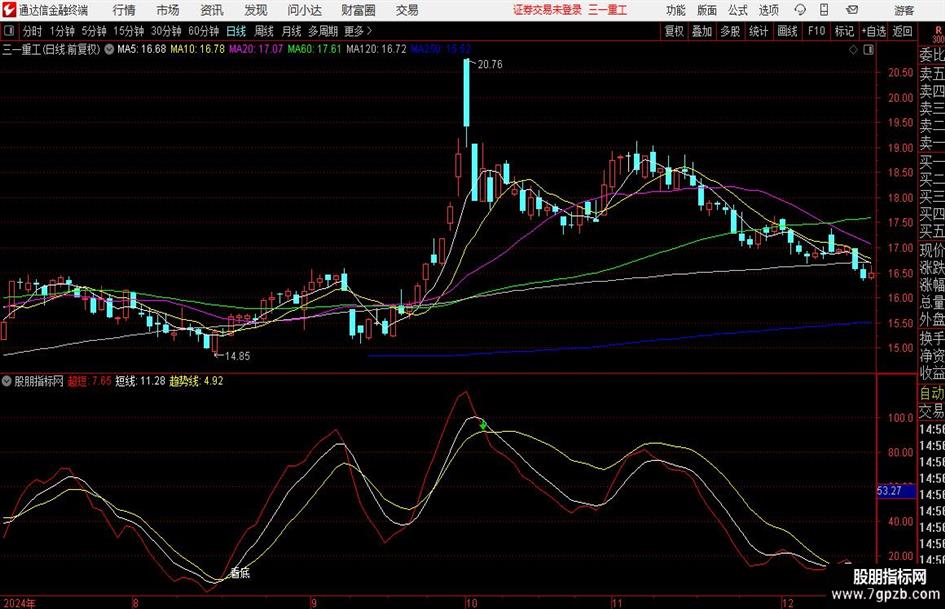Click the 20.76 high price label
The height and width of the screenshot is (609, 945).
click(490, 65)
